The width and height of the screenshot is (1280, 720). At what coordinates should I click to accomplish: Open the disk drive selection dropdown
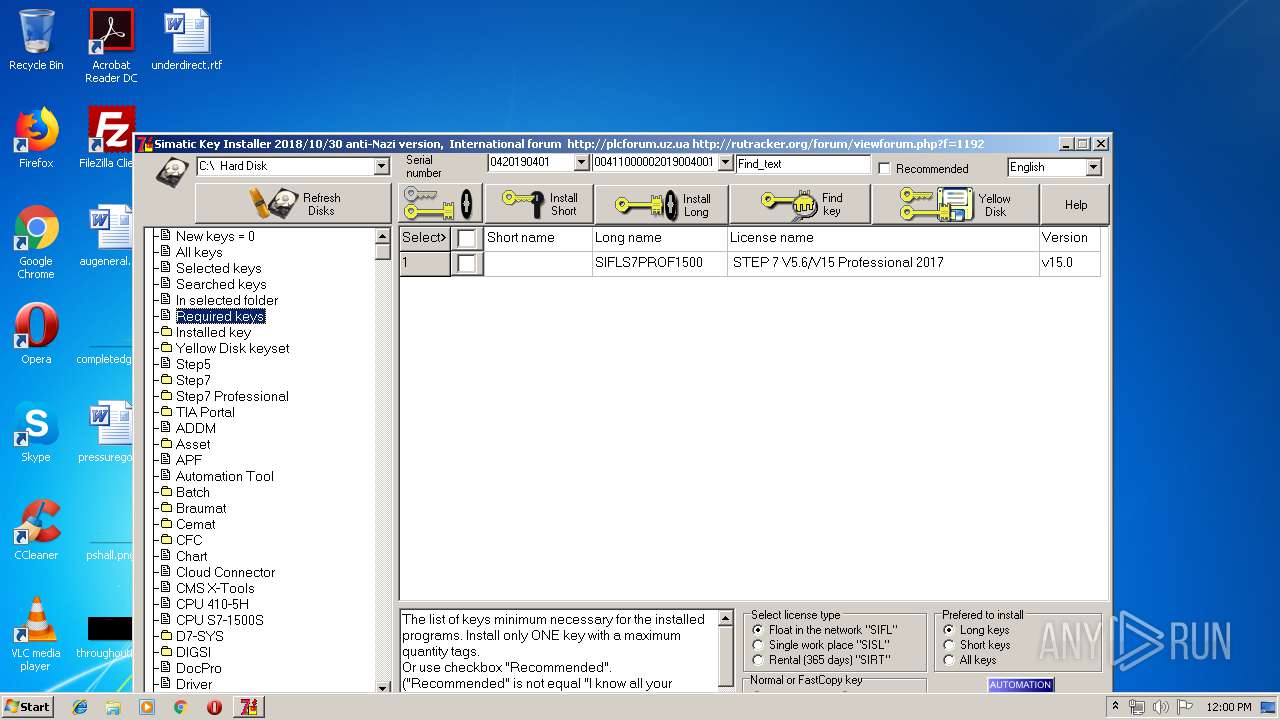point(381,166)
